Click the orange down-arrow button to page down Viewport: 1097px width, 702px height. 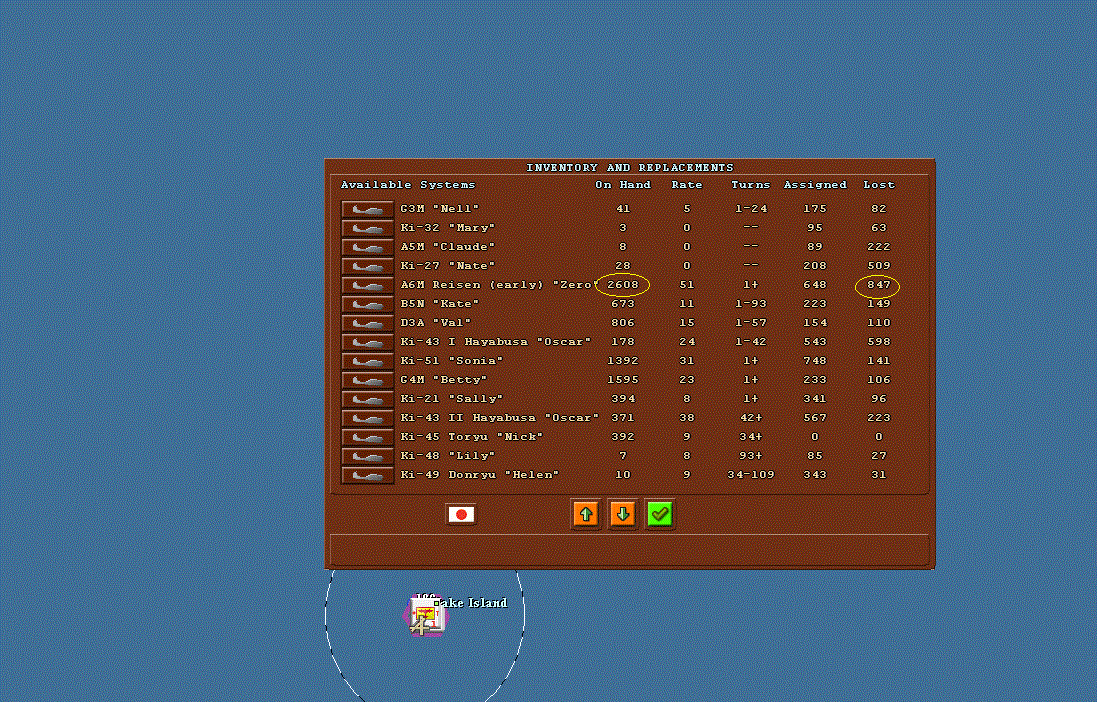point(623,514)
